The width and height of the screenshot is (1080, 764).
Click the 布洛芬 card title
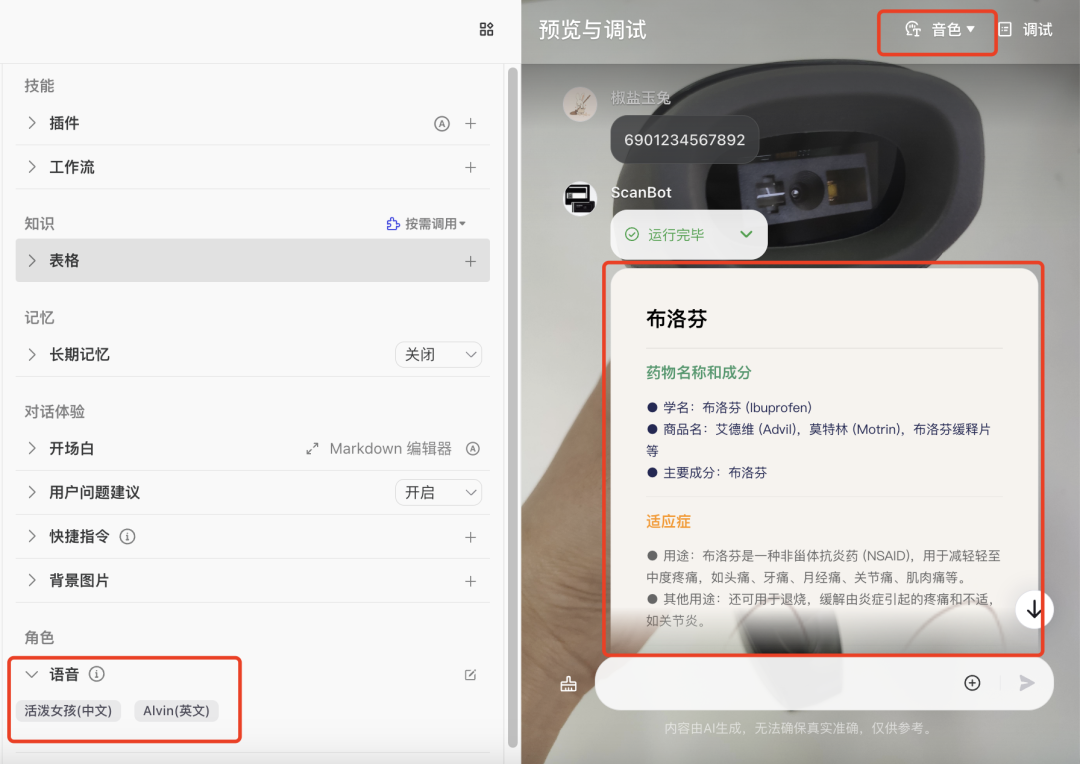[676, 319]
